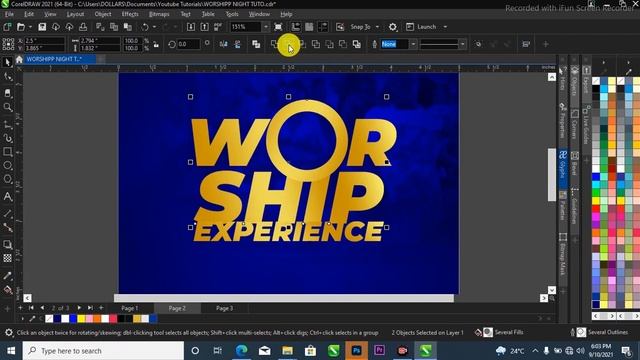The width and height of the screenshot is (640, 360).
Task: Select the Text tool
Action: pyautogui.click(x=7, y=197)
